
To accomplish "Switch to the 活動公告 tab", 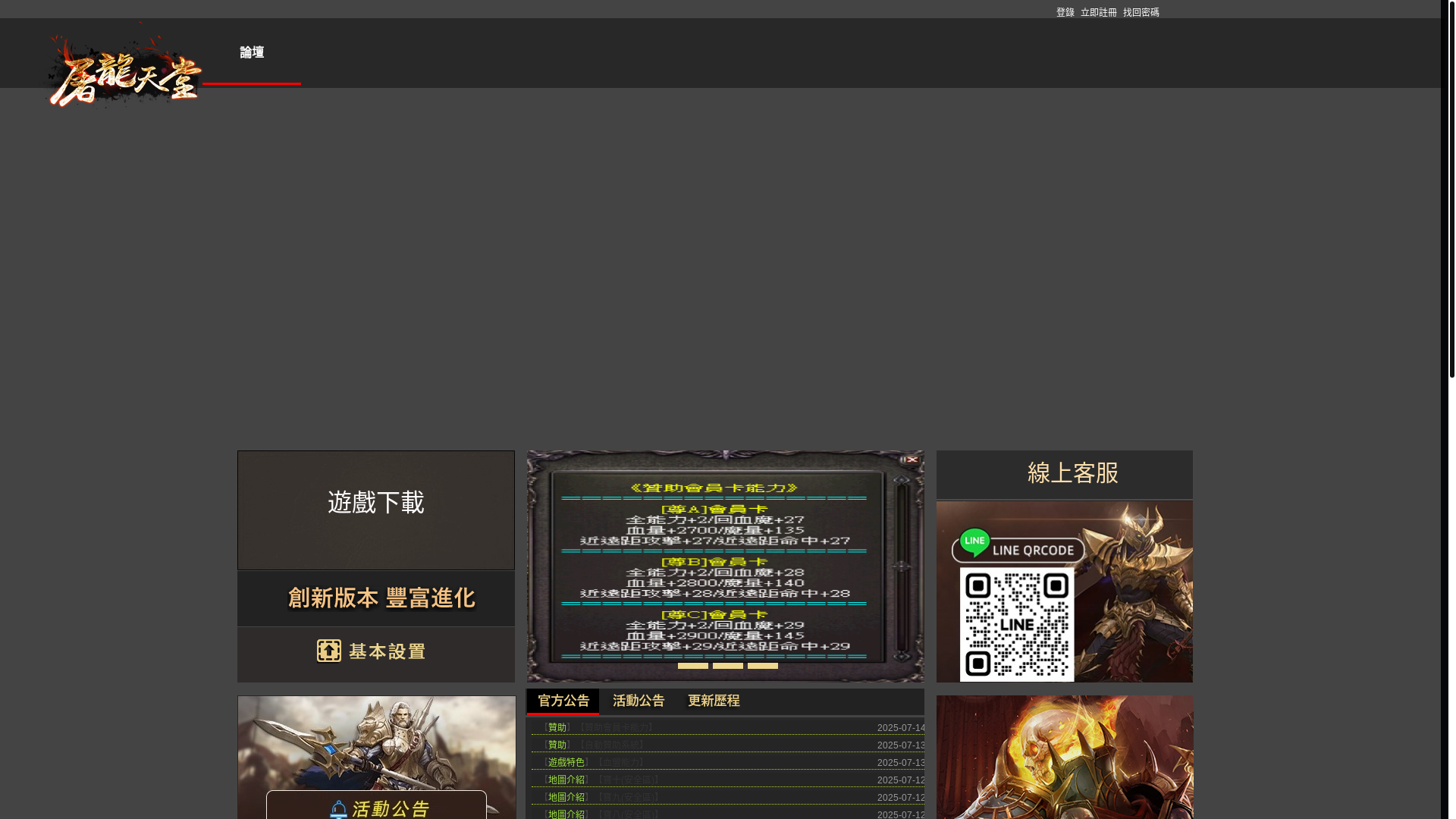I will [639, 701].
